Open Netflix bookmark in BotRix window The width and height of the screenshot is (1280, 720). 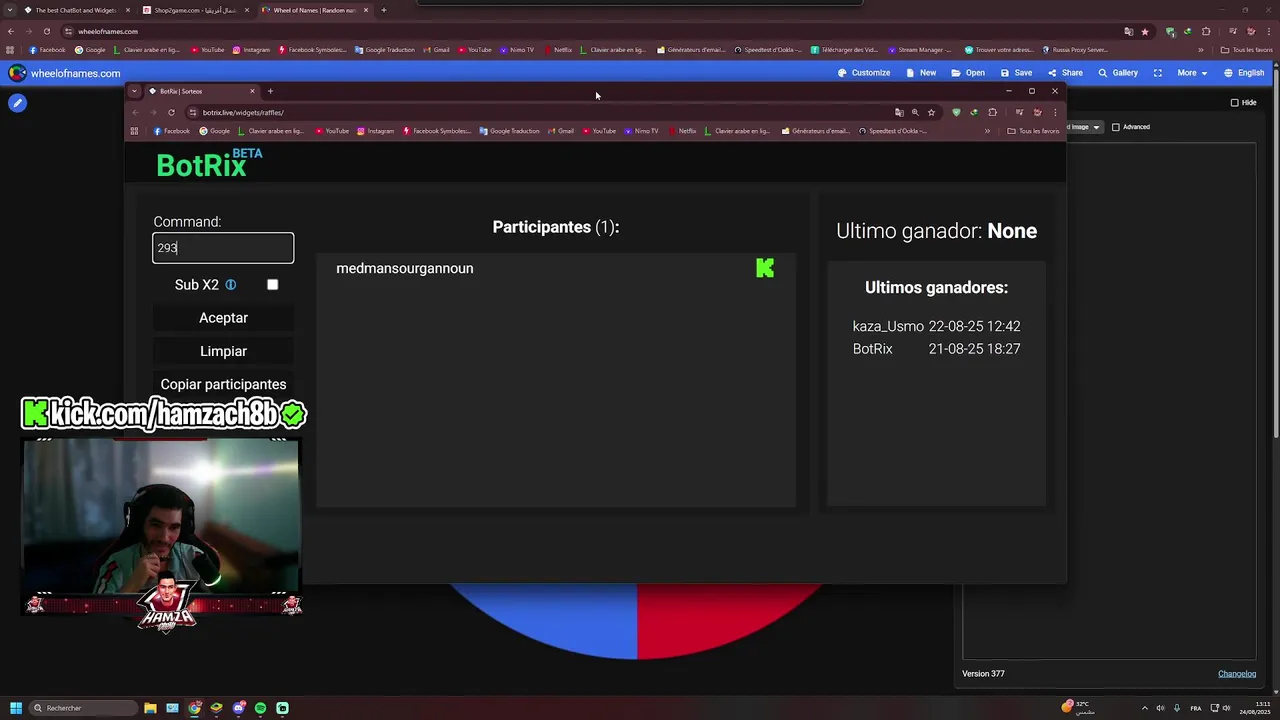tap(683, 131)
